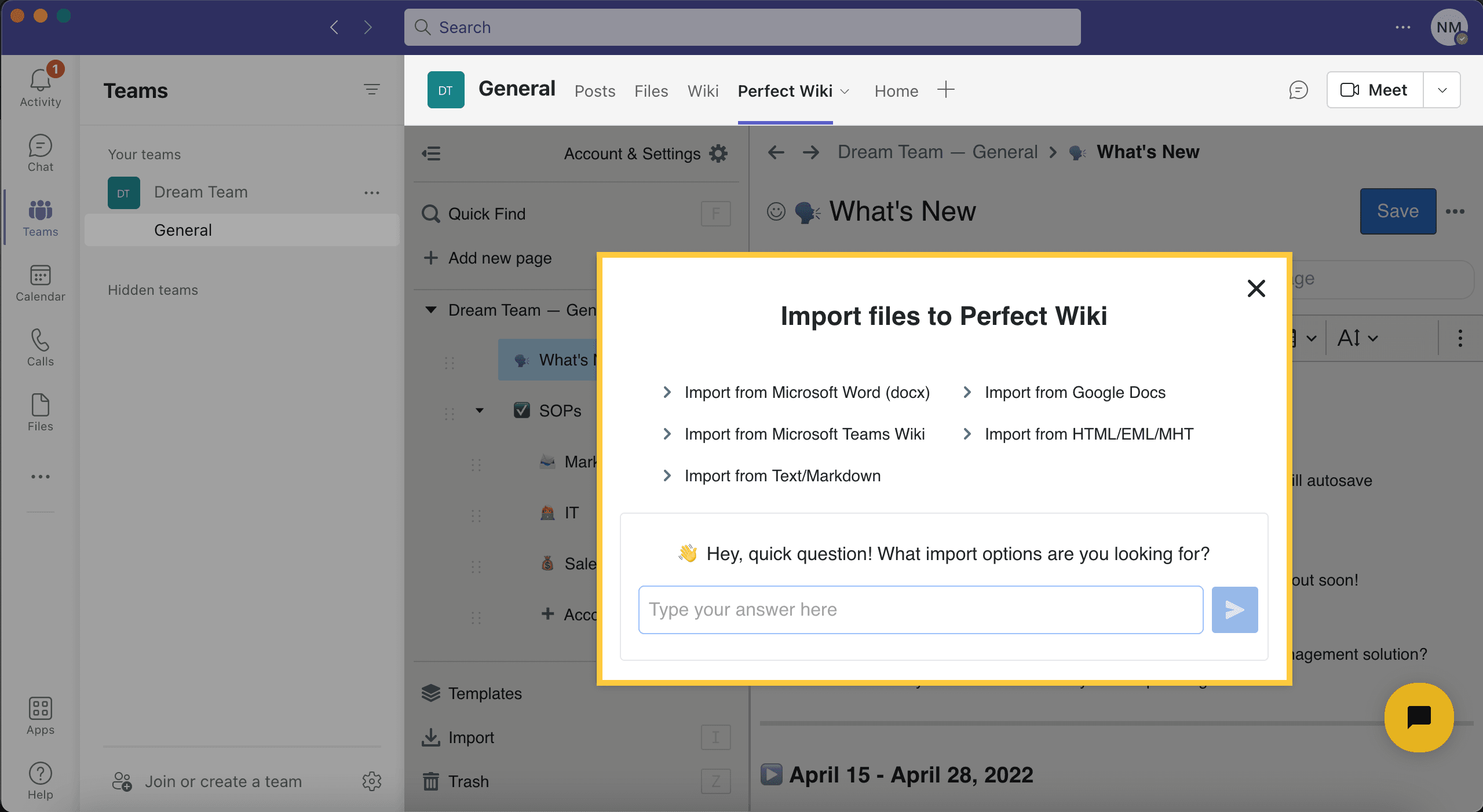The height and width of the screenshot is (812, 1483).
Task: Open Chat in the left rail
Action: 40,153
